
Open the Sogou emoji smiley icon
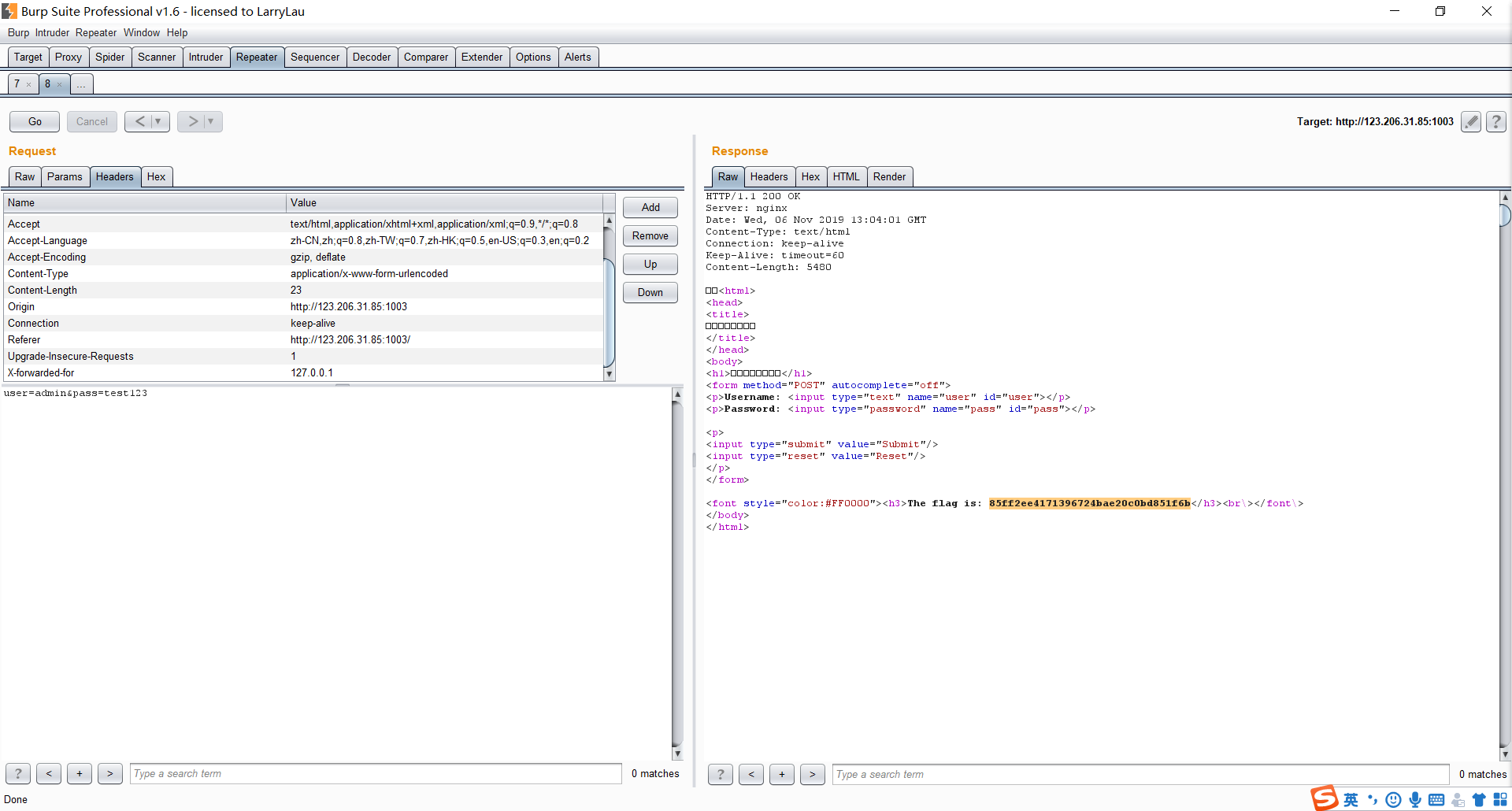pos(1393,800)
